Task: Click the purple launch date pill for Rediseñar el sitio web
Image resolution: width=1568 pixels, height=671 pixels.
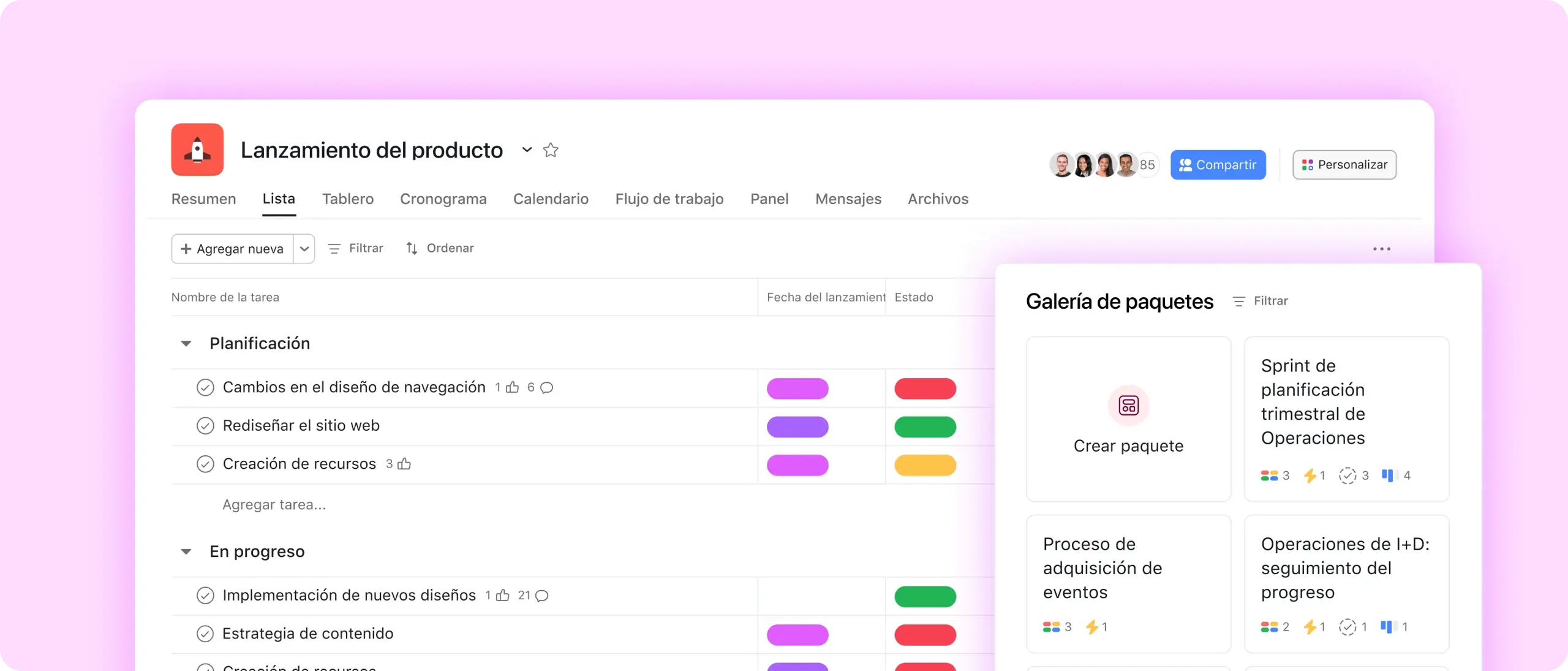Action: point(797,426)
